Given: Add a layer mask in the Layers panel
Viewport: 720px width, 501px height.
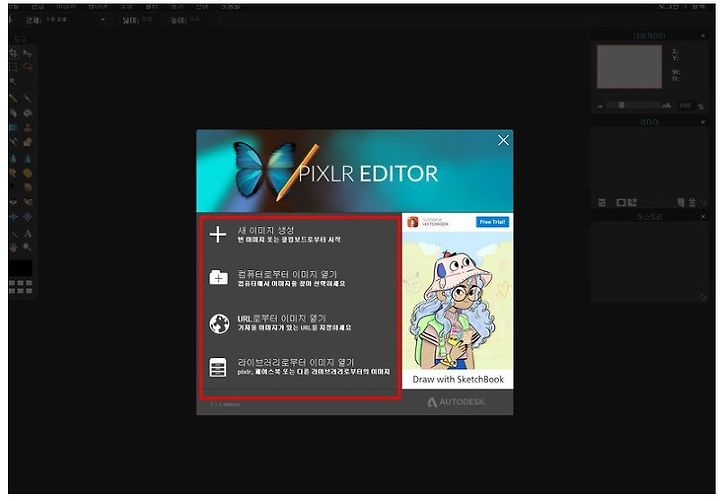Looking at the screenshot, I should pyautogui.click(x=621, y=202).
